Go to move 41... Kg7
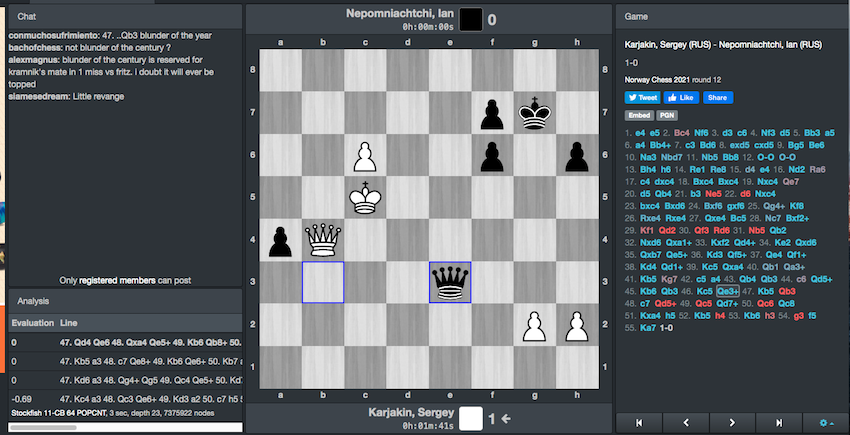The height and width of the screenshot is (435, 850). click(x=670, y=279)
